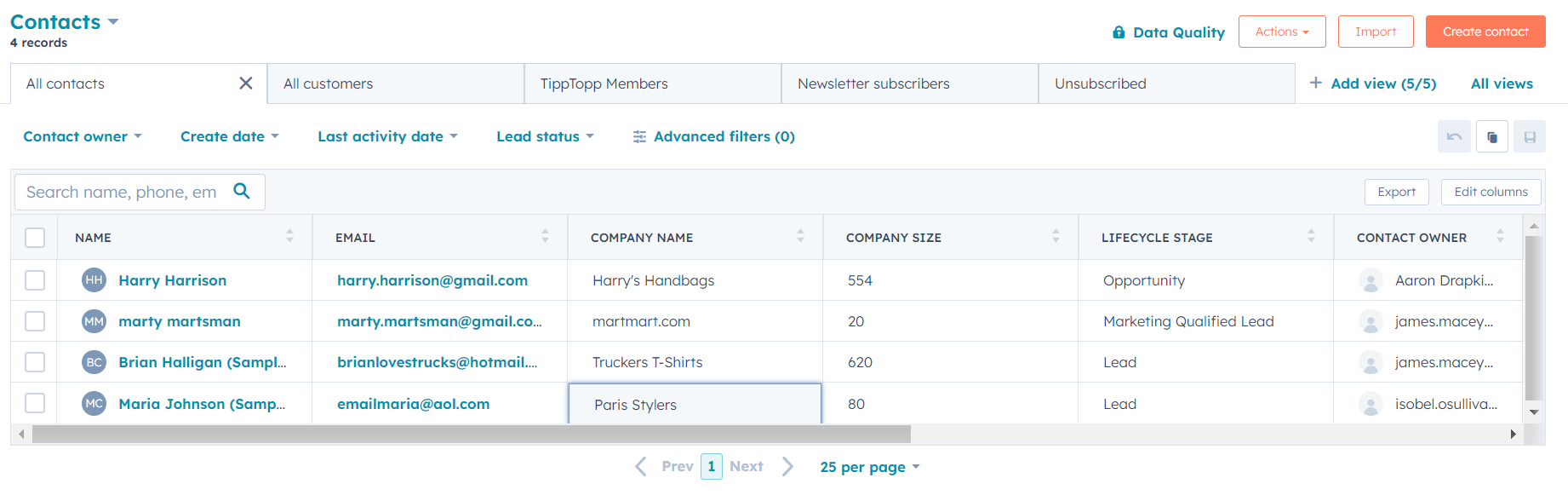1568x501 pixels.
Task: Open the Actions dropdown
Action: pos(1282,32)
